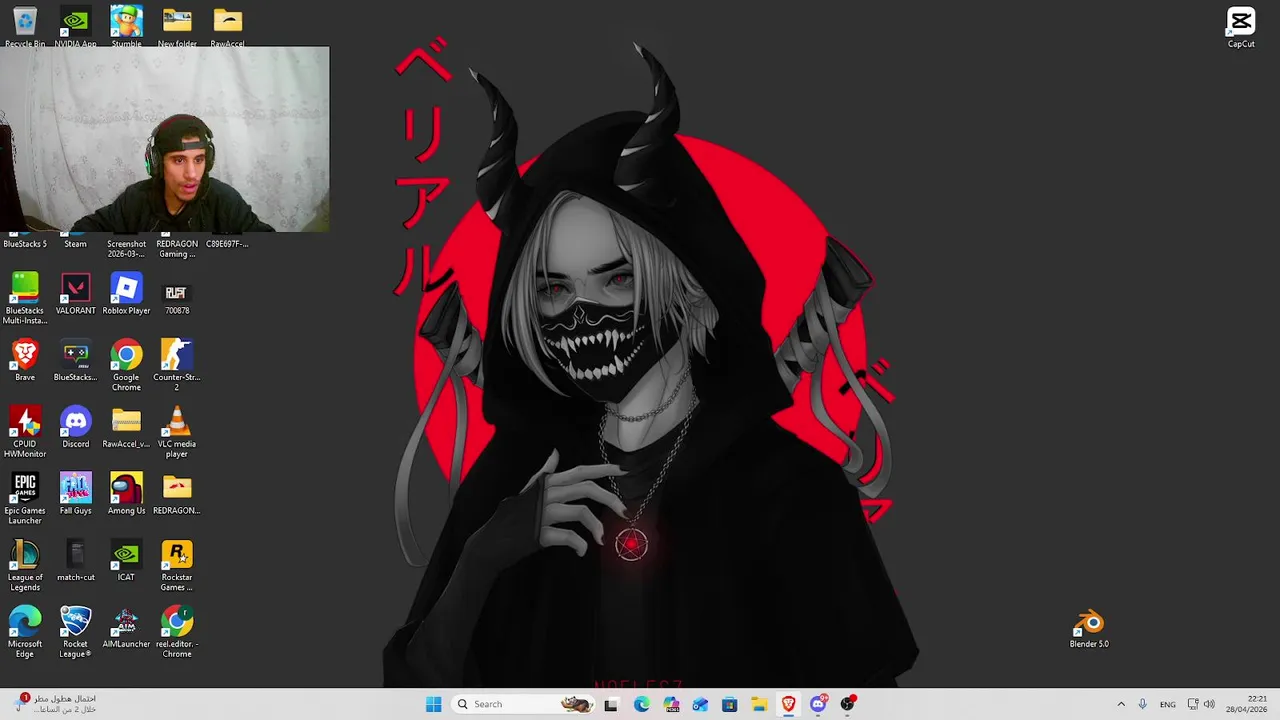Select BlueStacks Multi-Instance icon
1280x720 pixels.
tap(25, 298)
